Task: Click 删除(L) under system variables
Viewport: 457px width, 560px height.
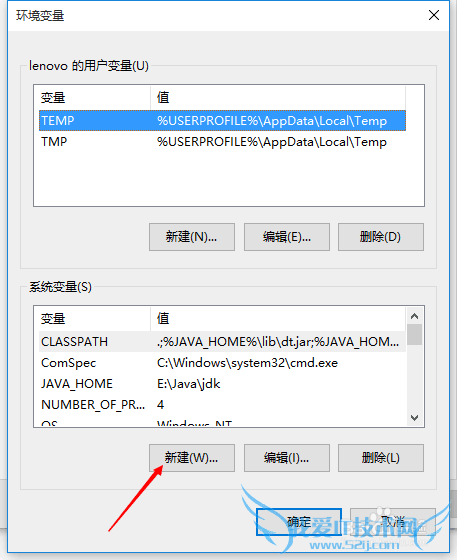Action: click(381, 458)
